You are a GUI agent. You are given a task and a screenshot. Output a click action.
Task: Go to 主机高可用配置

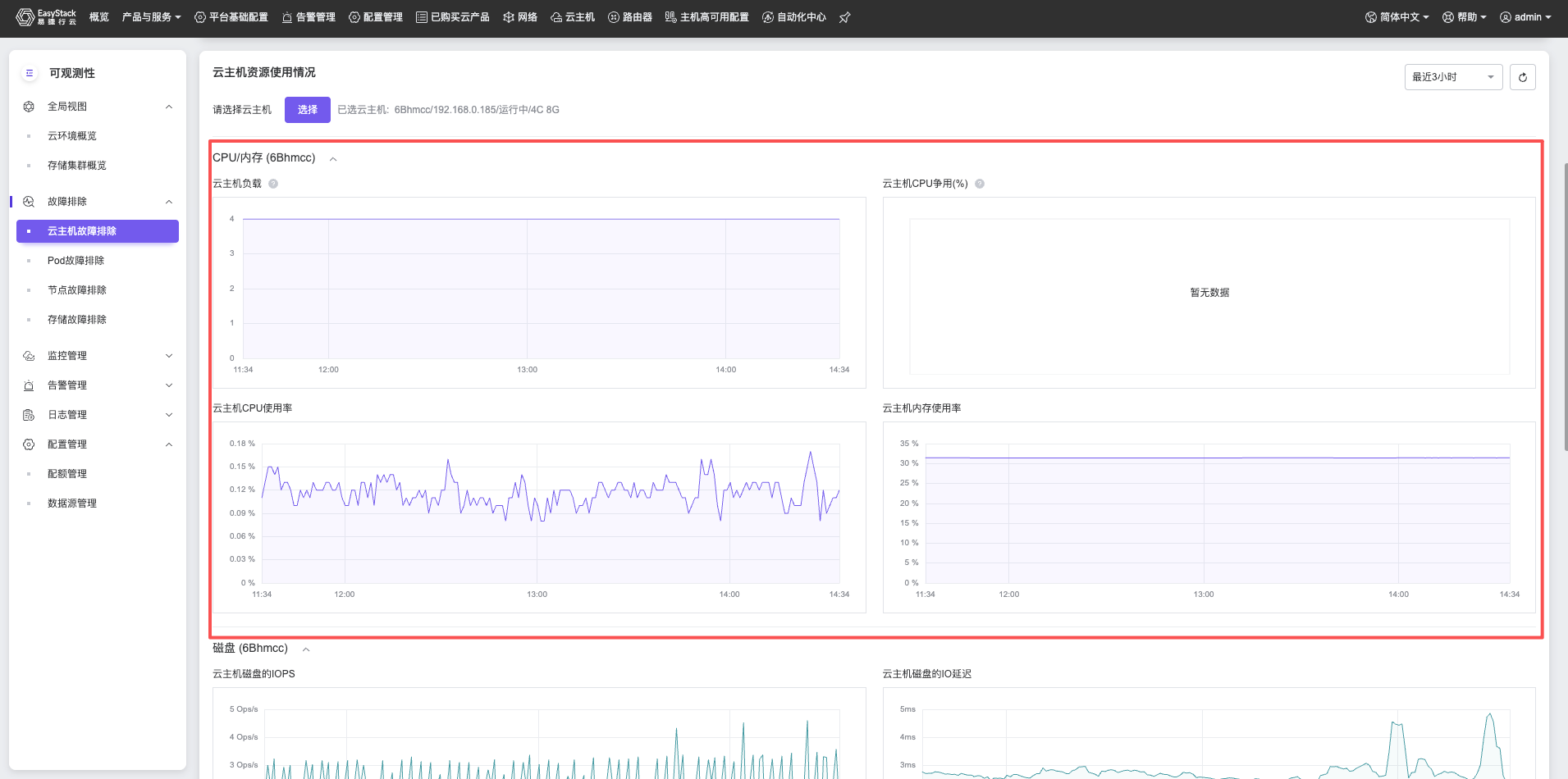(707, 17)
